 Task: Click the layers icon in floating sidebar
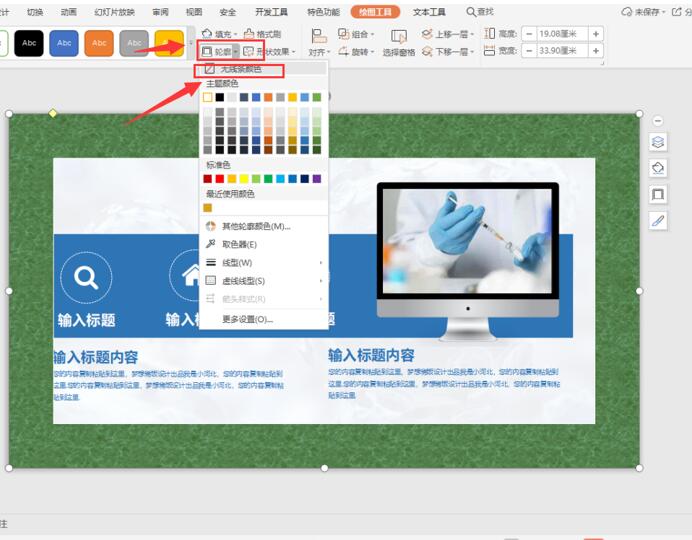tap(658, 143)
